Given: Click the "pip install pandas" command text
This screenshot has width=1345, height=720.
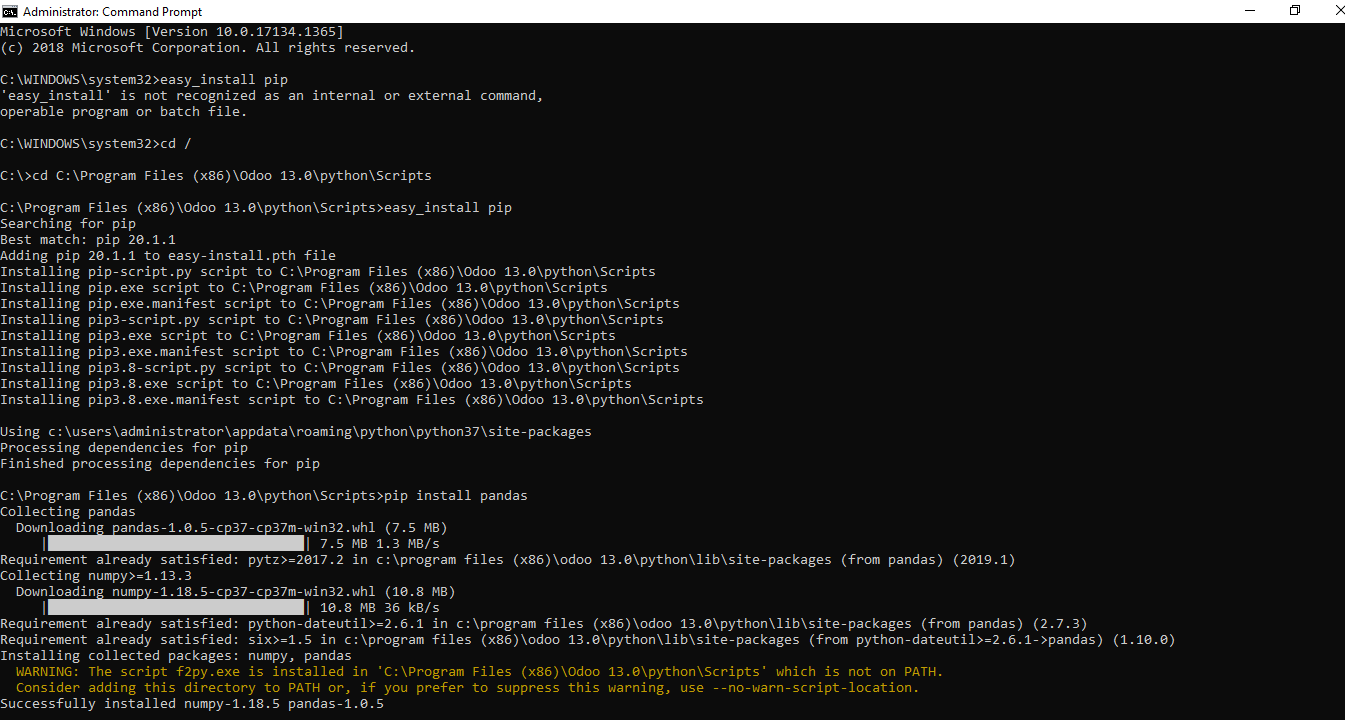Looking at the screenshot, I should tap(456, 496).
